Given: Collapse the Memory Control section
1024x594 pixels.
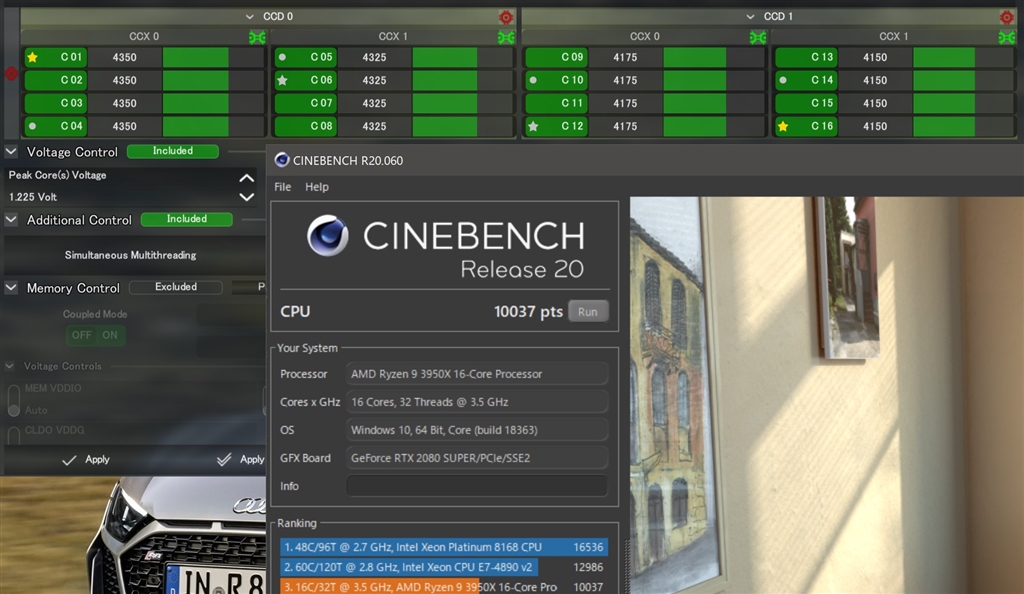Looking at the screenshot, I should click(x=11, y=288).
